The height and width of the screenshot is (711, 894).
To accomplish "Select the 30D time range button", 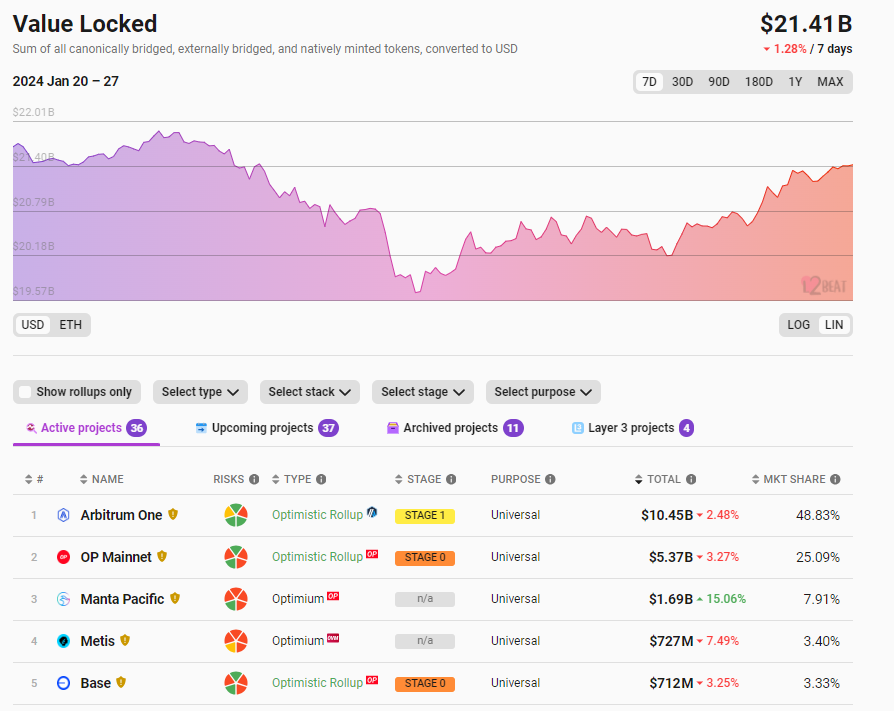I will pos(682,82).
